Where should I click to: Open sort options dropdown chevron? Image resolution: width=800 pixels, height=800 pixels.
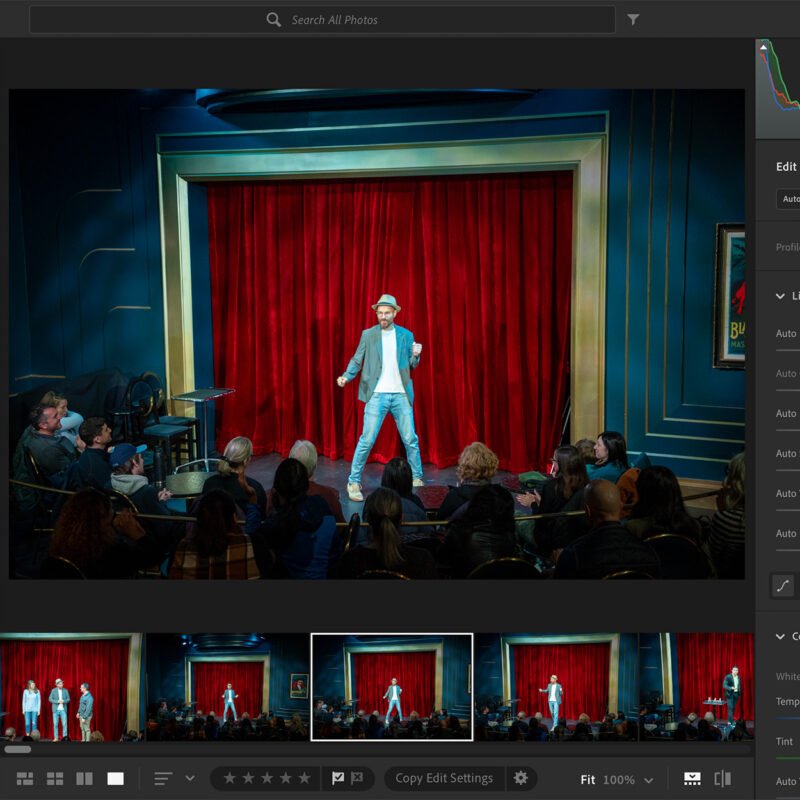pyautogui.click(x=190, y=779)
